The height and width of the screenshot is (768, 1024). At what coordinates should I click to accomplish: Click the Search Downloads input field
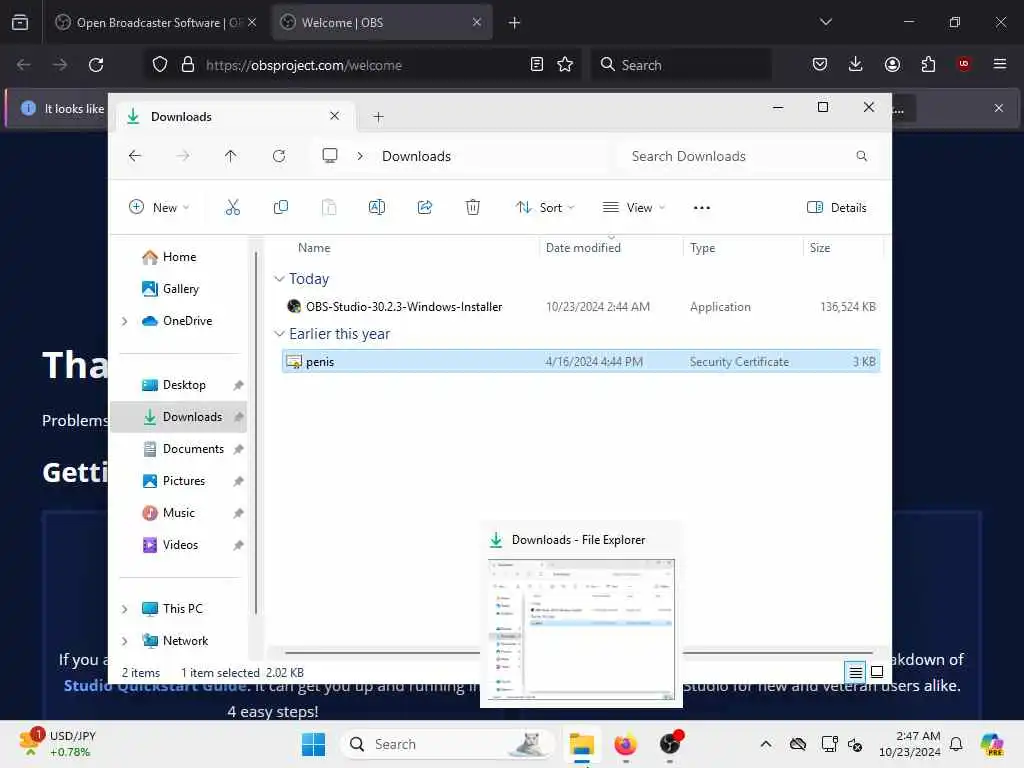tap(748, 156)
